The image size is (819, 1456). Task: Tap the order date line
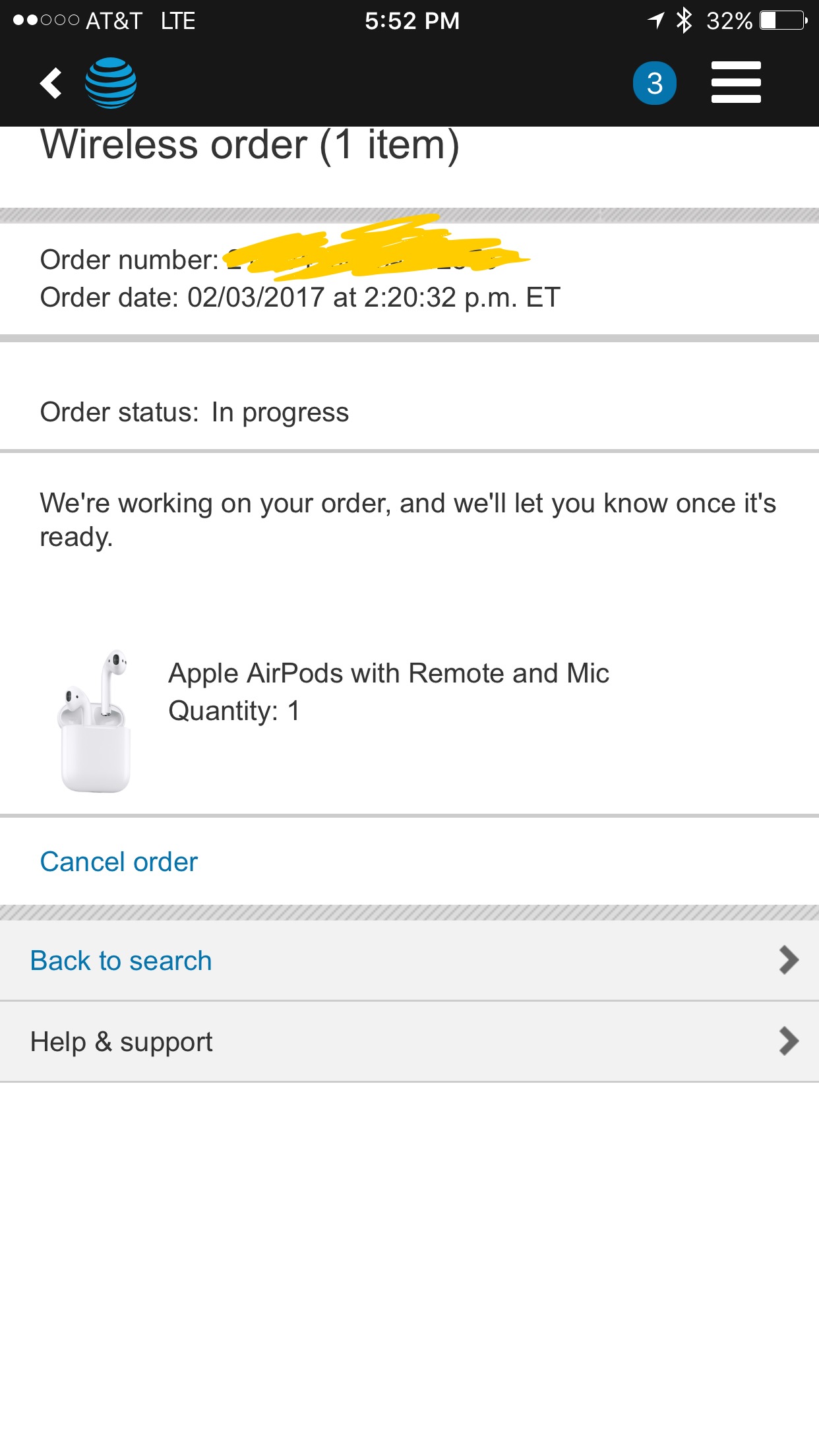(300, 297)
